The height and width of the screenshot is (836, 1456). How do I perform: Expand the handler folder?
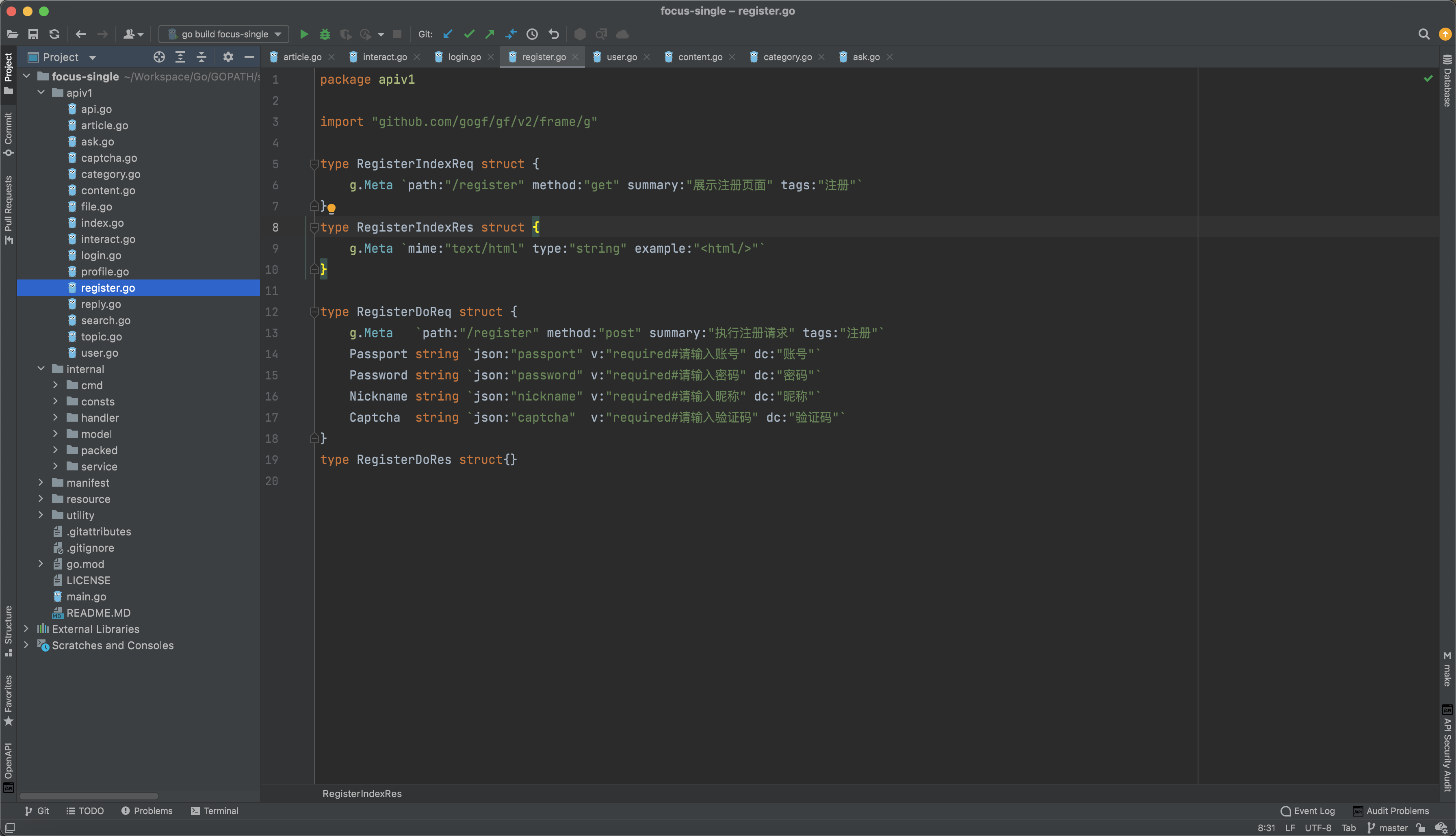(56, 418)
